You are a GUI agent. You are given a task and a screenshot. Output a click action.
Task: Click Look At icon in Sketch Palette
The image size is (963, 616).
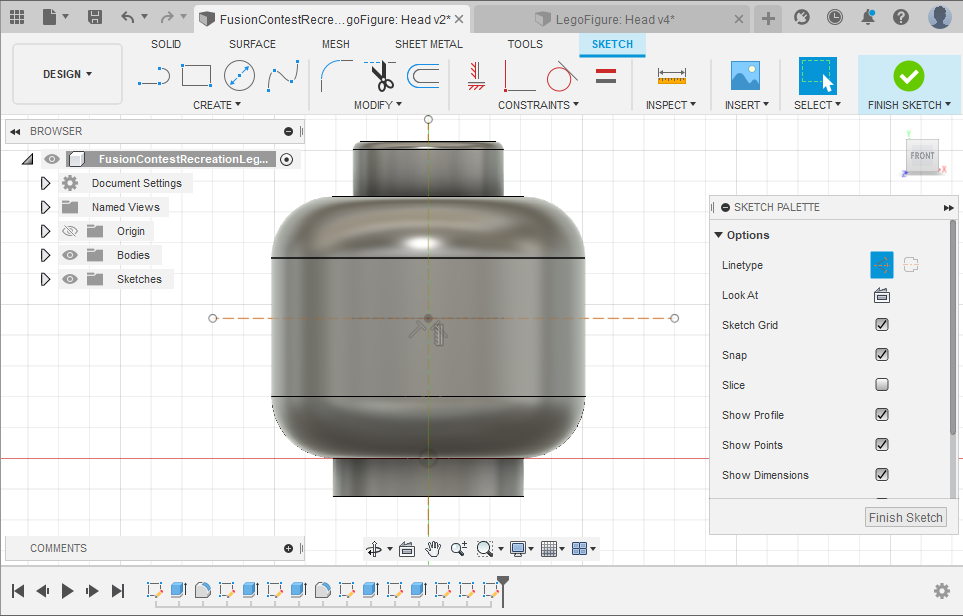coord(882,295)
